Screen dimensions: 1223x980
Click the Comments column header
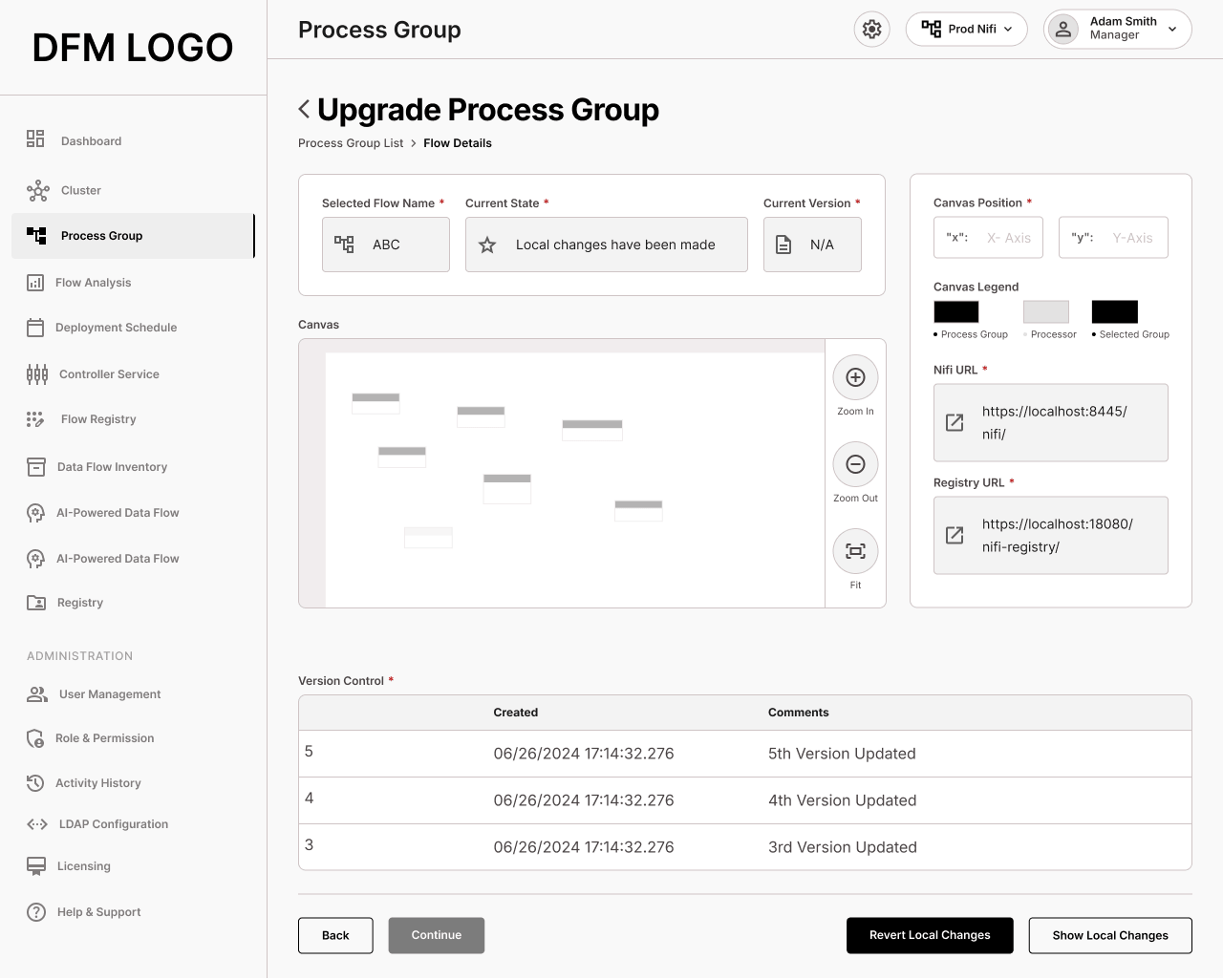(x=799, y=713)
